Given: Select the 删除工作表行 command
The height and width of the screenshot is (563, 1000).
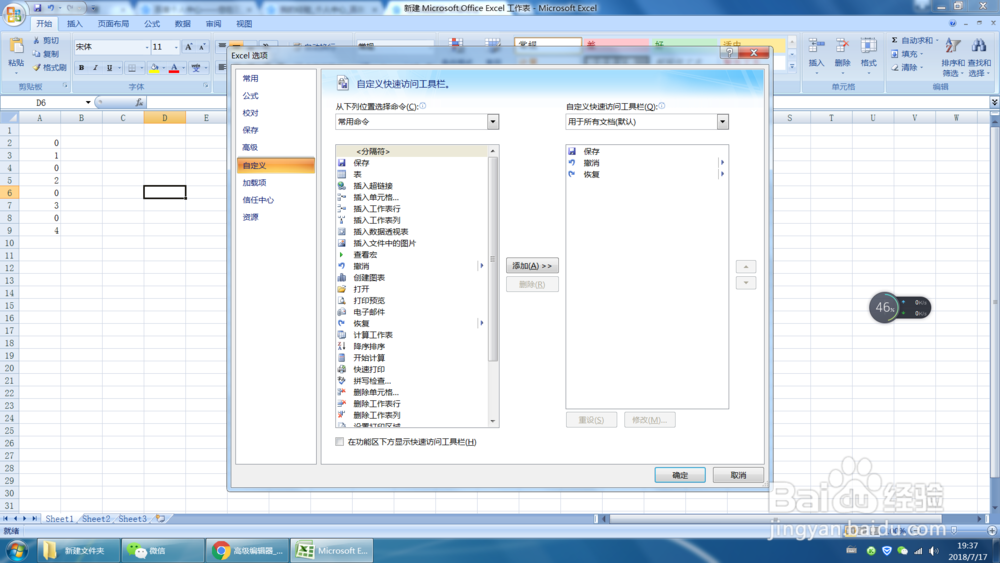Looking at the screenshot, I should pos(411,404).
